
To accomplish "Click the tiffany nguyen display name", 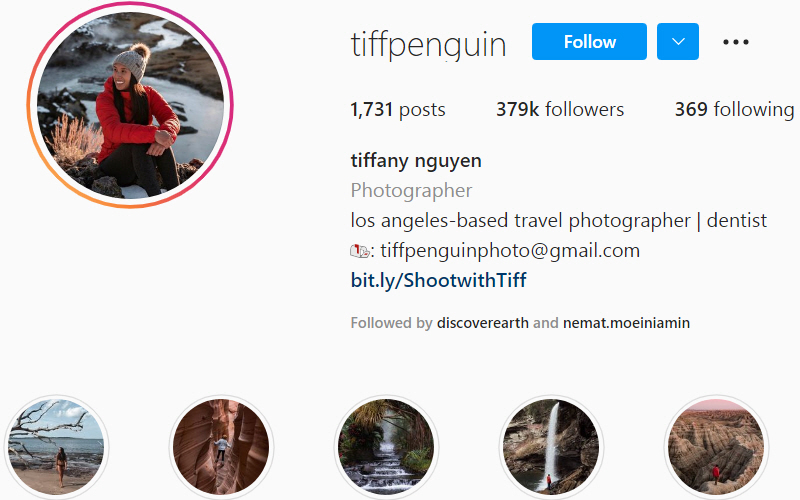I will [416, 161].
